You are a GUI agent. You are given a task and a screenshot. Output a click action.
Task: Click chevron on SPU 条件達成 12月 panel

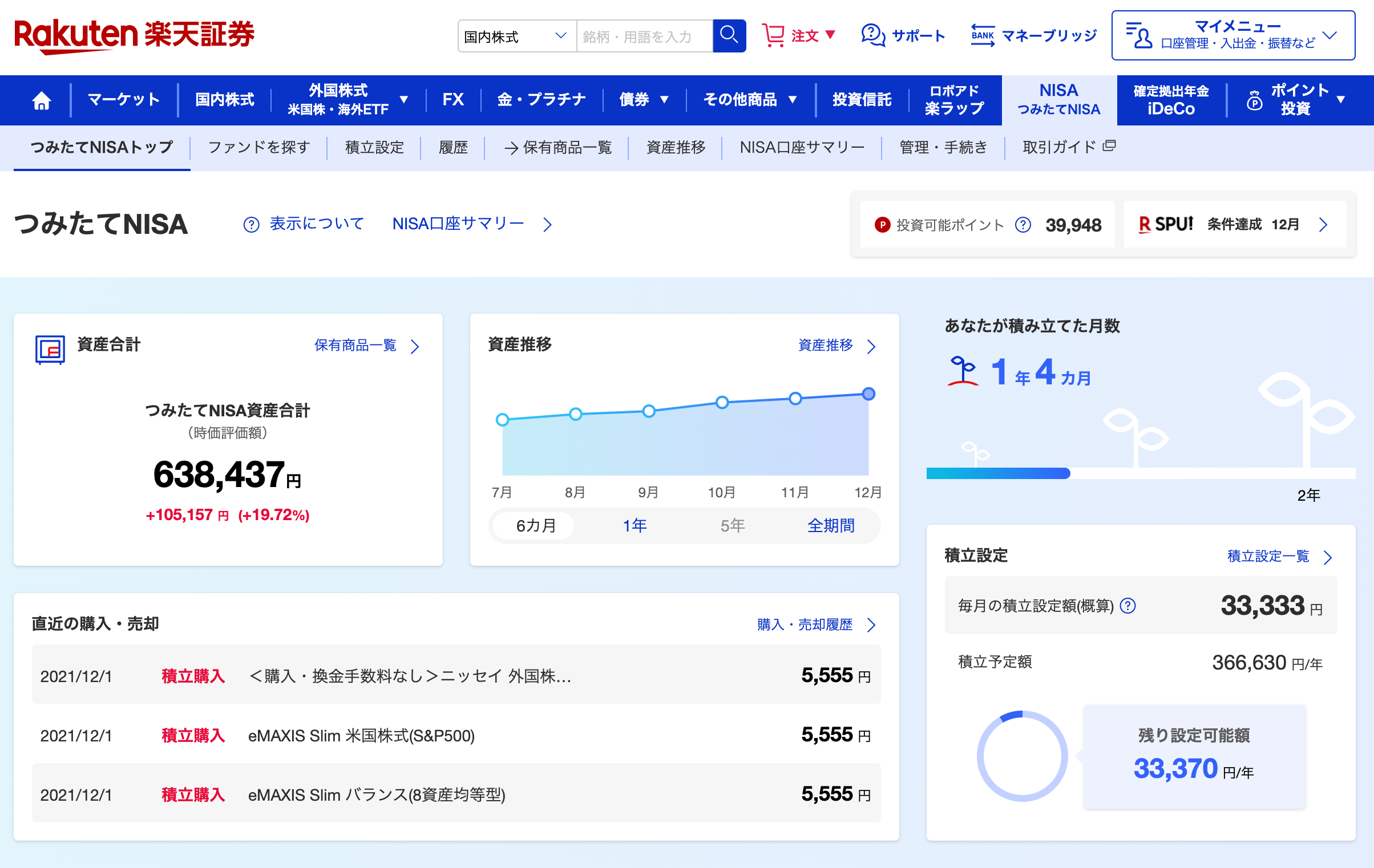(1323, 225)
